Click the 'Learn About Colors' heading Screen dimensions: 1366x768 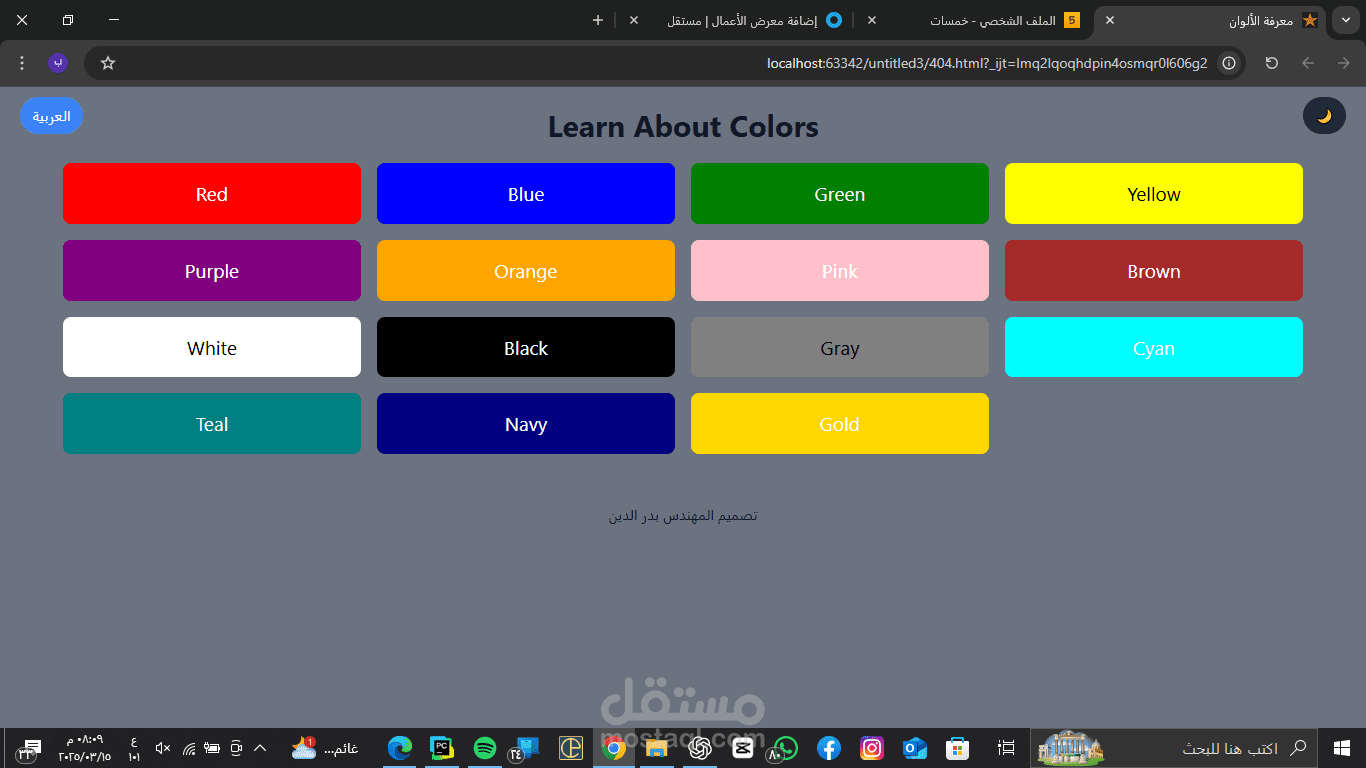683,127
